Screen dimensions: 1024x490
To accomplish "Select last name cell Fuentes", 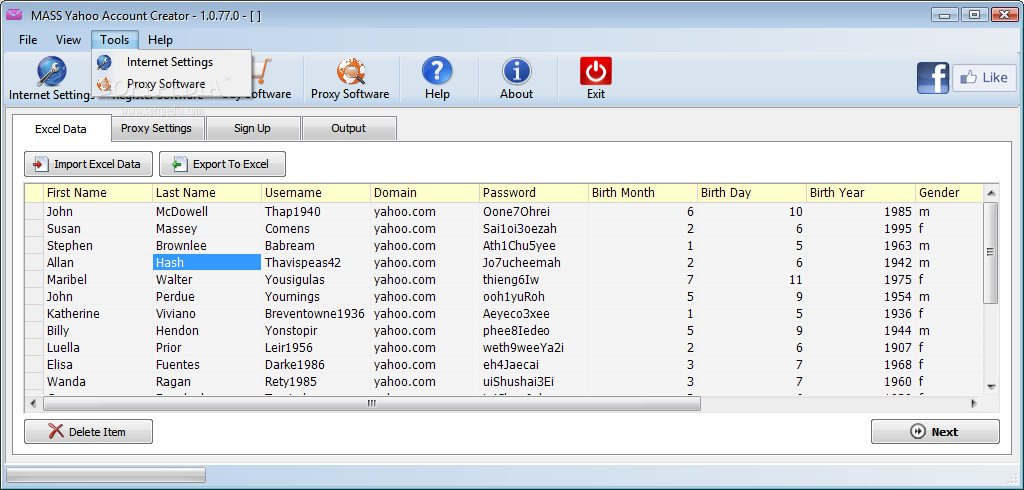I will [x=207, y=365].
